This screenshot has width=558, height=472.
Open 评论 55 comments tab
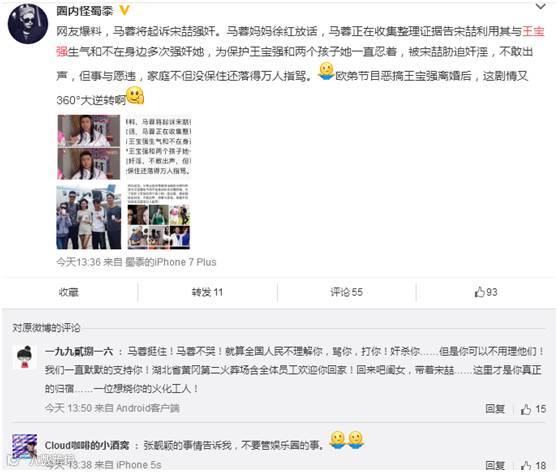click(x=346, y=292)
